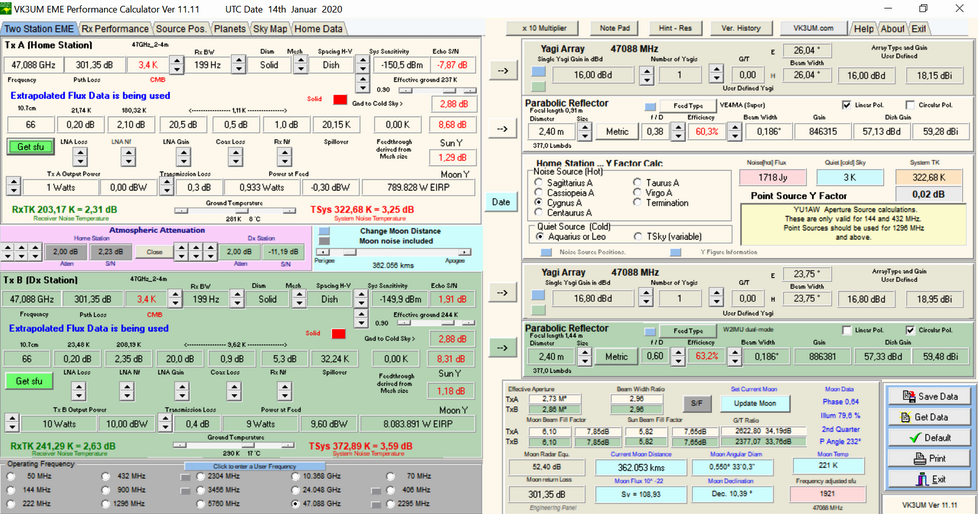The image size is (978, 514).
Task: Open the Planets tab
Action: pos(230,29)
